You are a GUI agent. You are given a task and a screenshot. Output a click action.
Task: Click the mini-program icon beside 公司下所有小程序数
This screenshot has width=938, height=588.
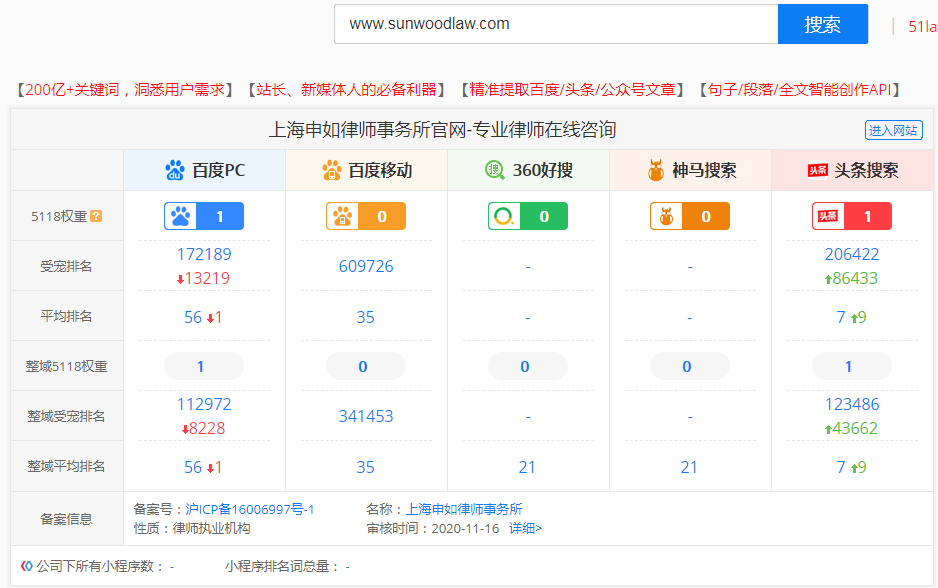click(x=26, y=566)
